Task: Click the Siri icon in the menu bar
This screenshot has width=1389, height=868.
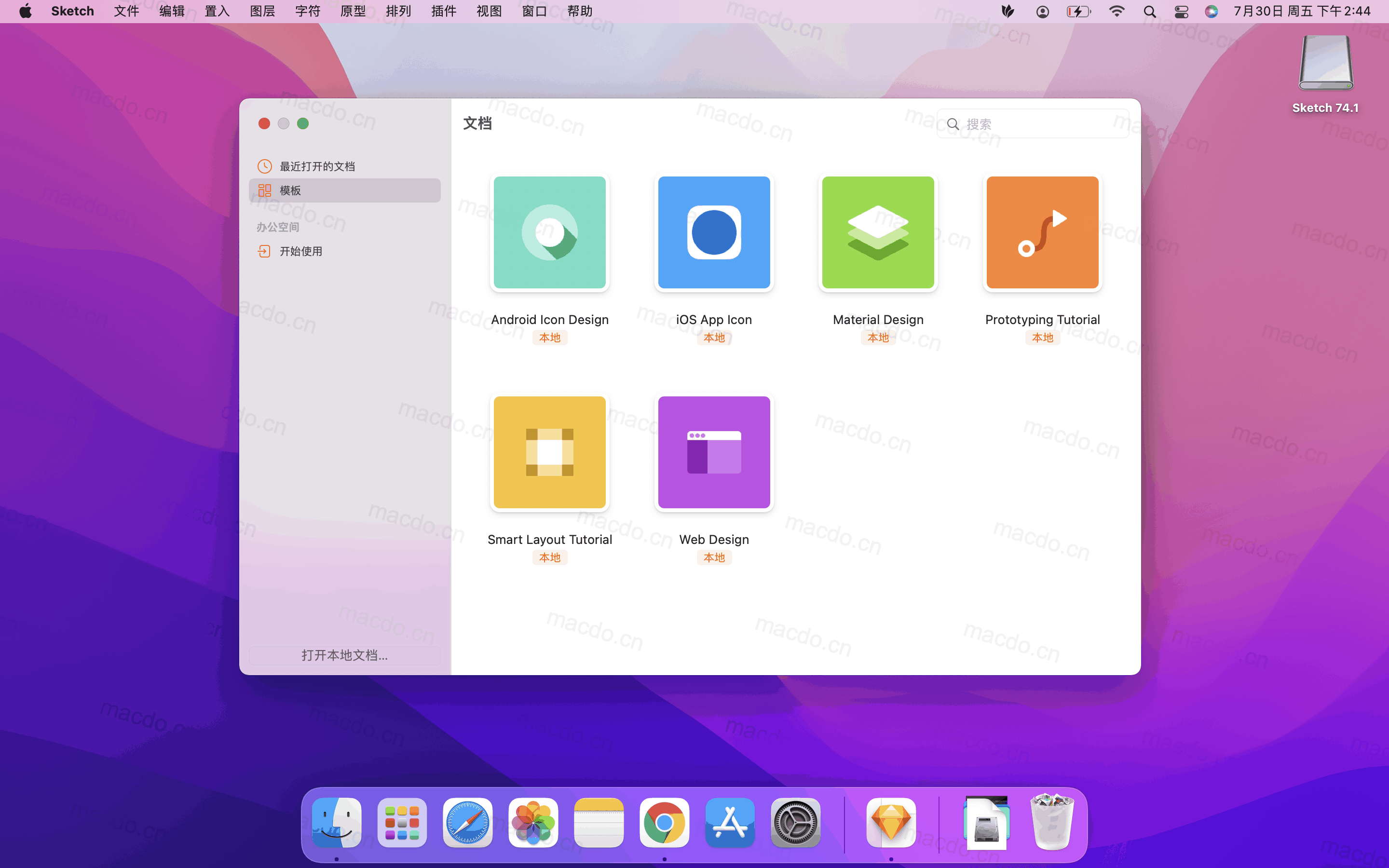Action: [1212, 12]
